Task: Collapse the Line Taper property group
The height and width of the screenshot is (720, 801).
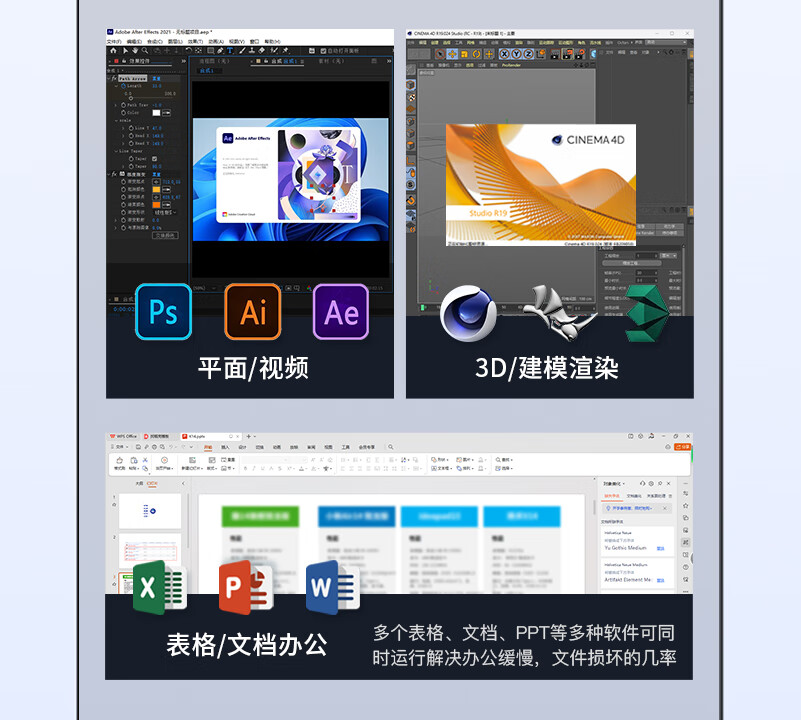Action: coord(116,151)
